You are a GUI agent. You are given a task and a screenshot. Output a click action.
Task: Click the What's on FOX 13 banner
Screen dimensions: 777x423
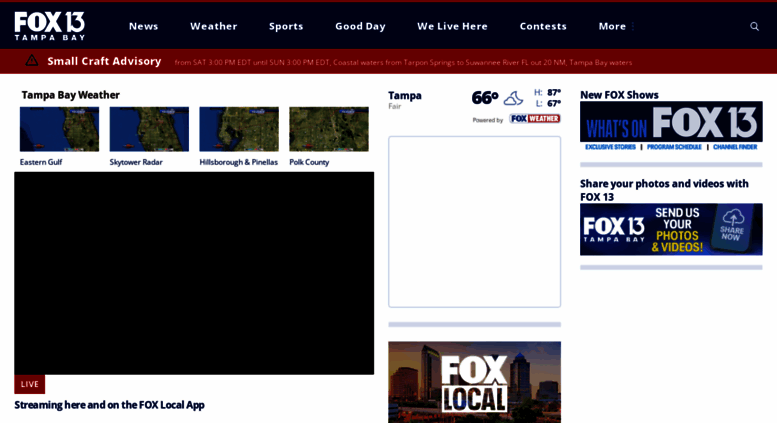tap(671, 126)
